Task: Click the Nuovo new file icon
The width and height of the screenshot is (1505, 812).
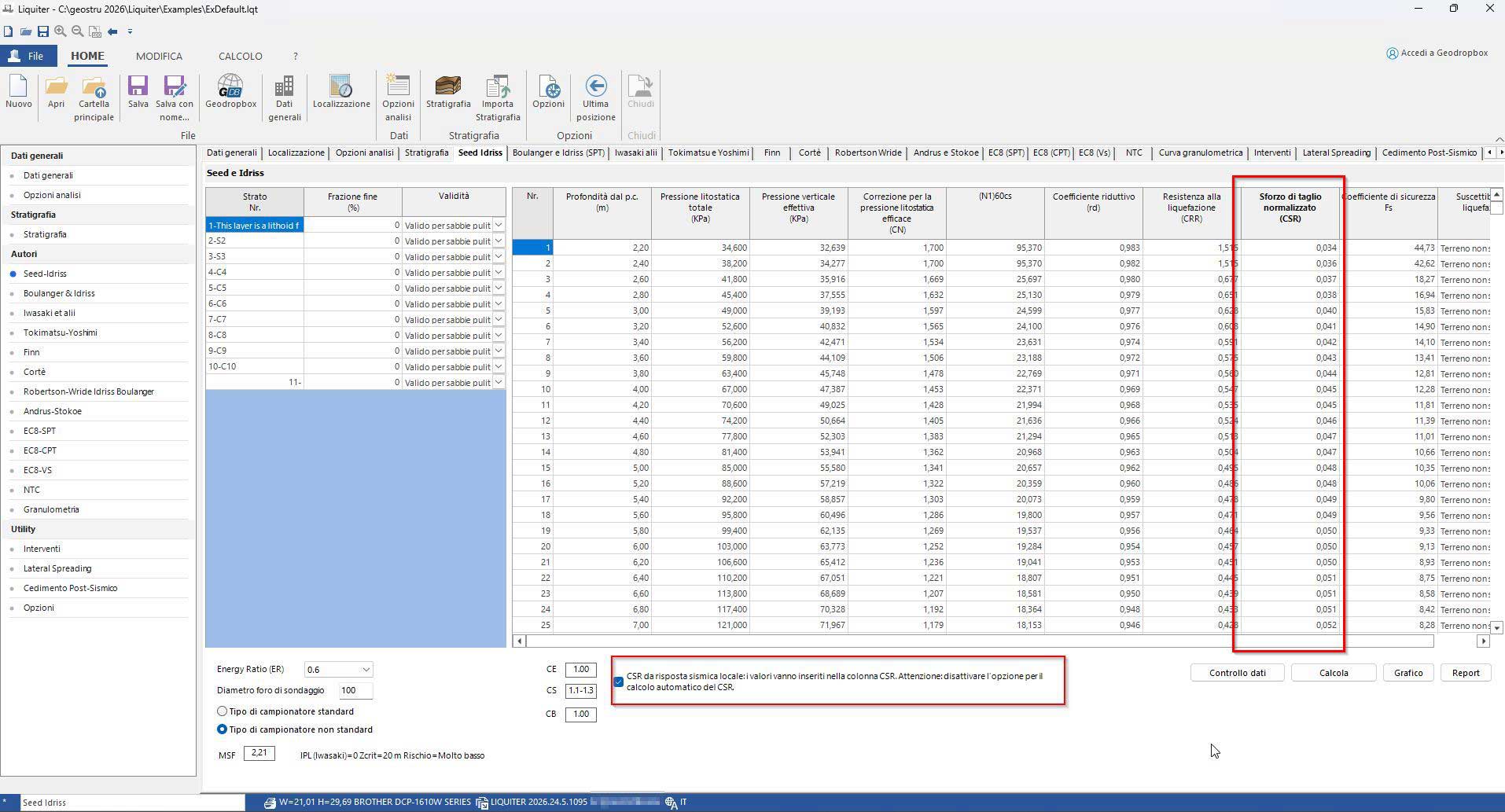Action: (x=18, y=86)
